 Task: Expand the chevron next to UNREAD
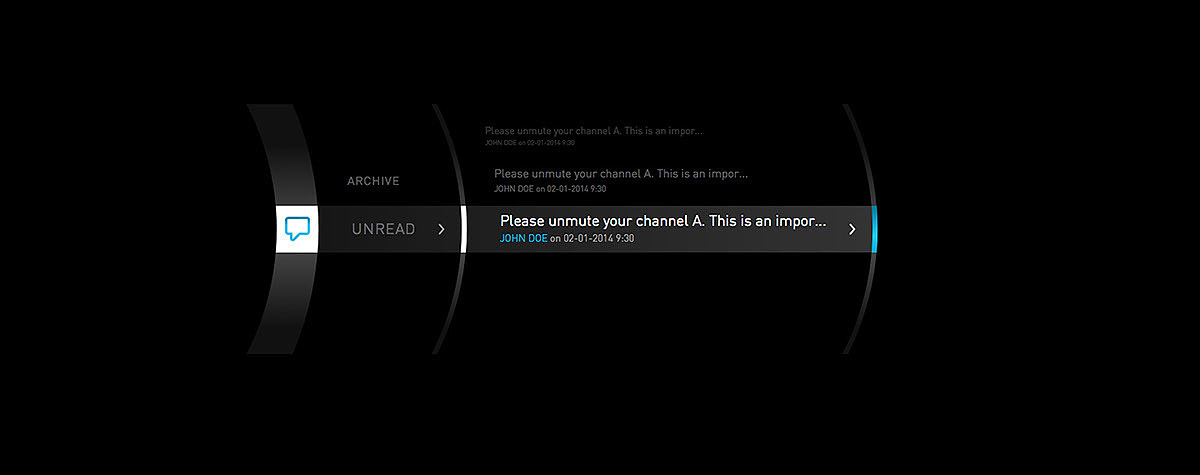(x=441, y=229)
